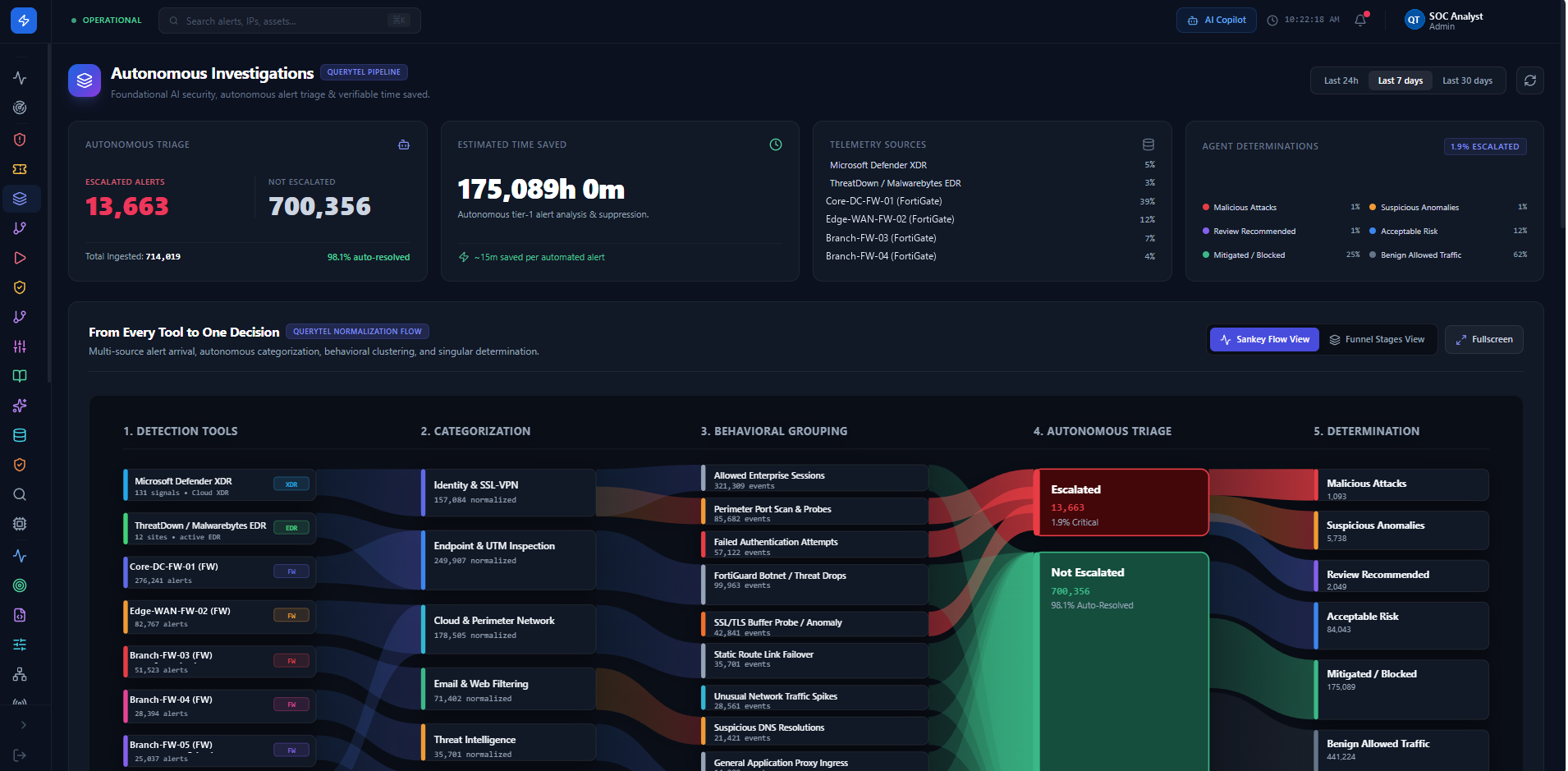This screenshot has height=771, width=1568.
Task: Click the 1.9% ESCALATED badge
Action: pyautogui.click(x=1485, y=146)
